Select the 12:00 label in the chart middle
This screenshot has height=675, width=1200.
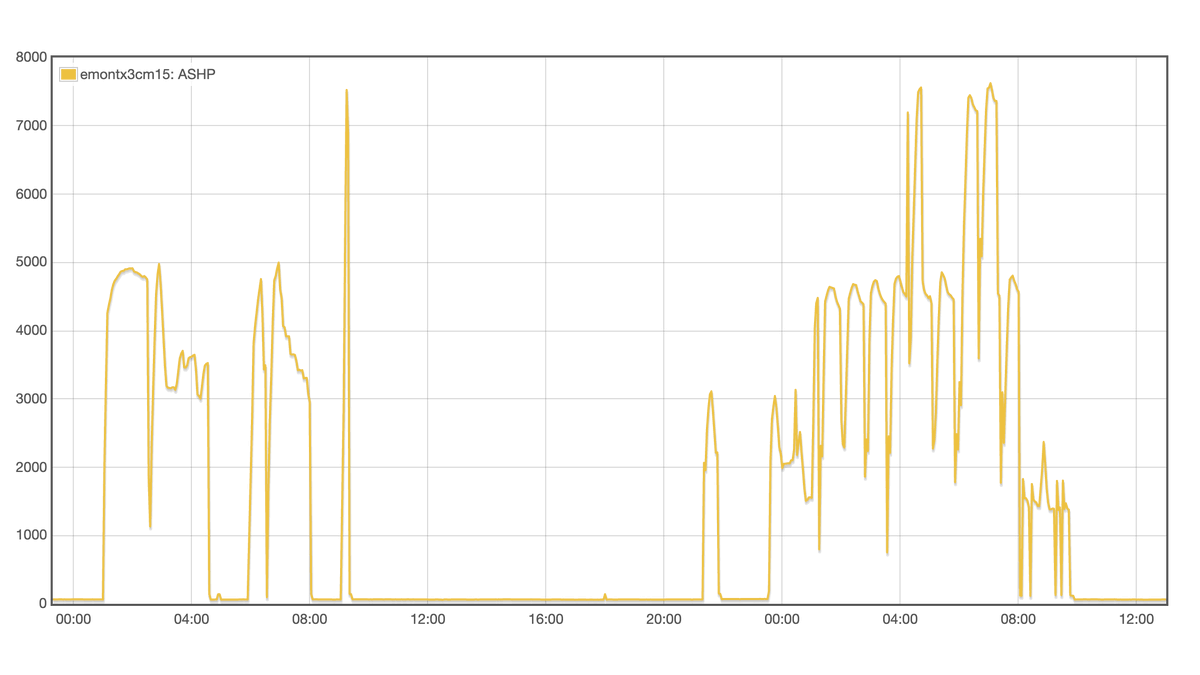[x=428, y=619]
